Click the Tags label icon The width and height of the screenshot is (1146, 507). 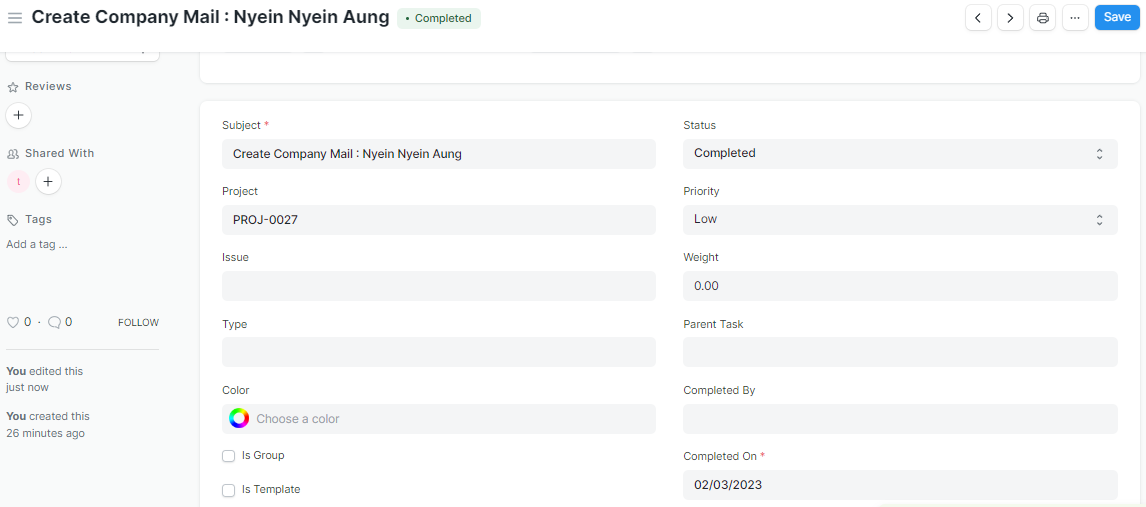(12, 220)
